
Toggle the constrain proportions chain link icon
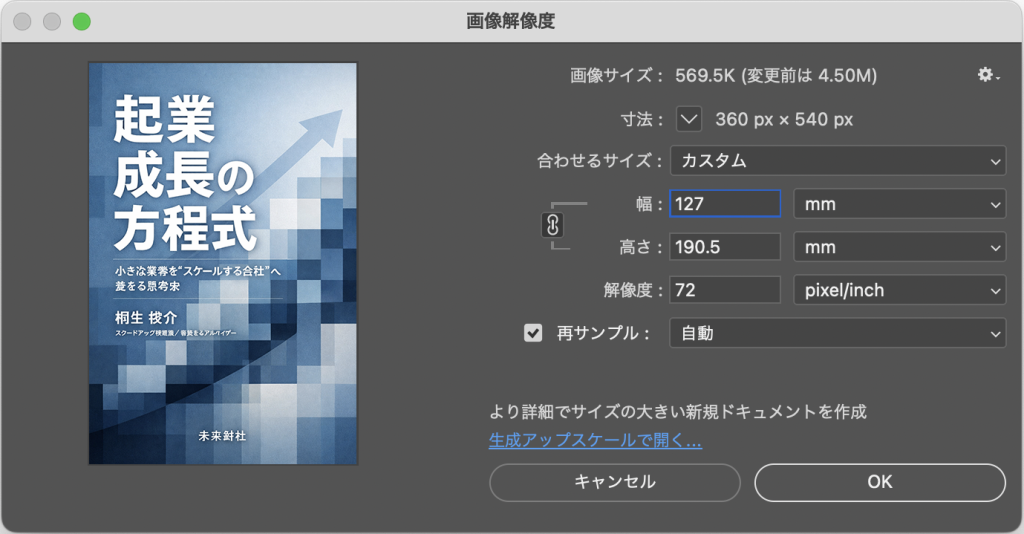pyautogui.click(x=552, y=225)
